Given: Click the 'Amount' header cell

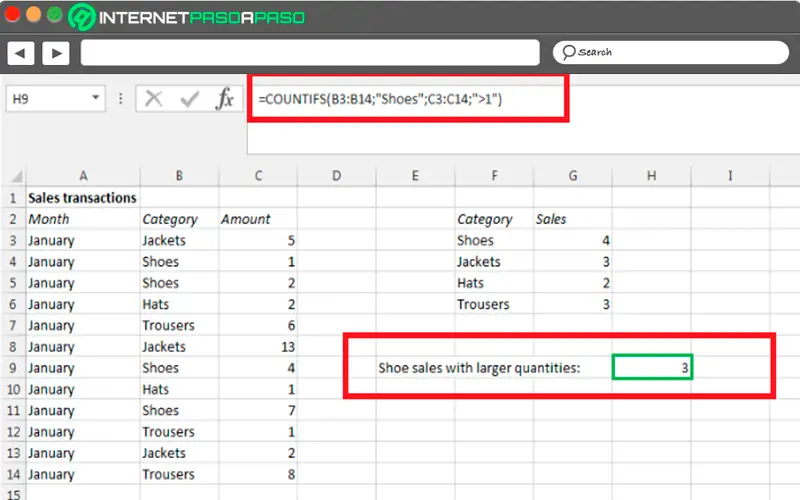Looking at the screenshot, I should pos(258,219).
